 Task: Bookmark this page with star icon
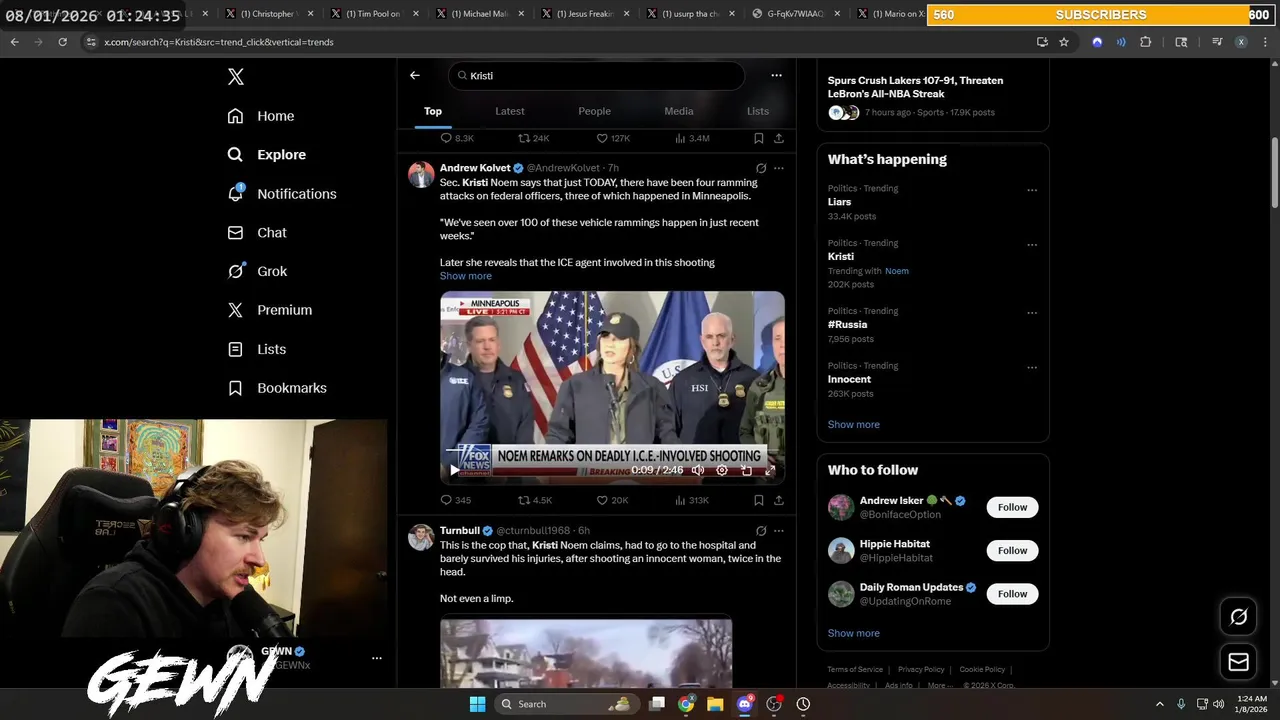click(x=1064, y=42)
